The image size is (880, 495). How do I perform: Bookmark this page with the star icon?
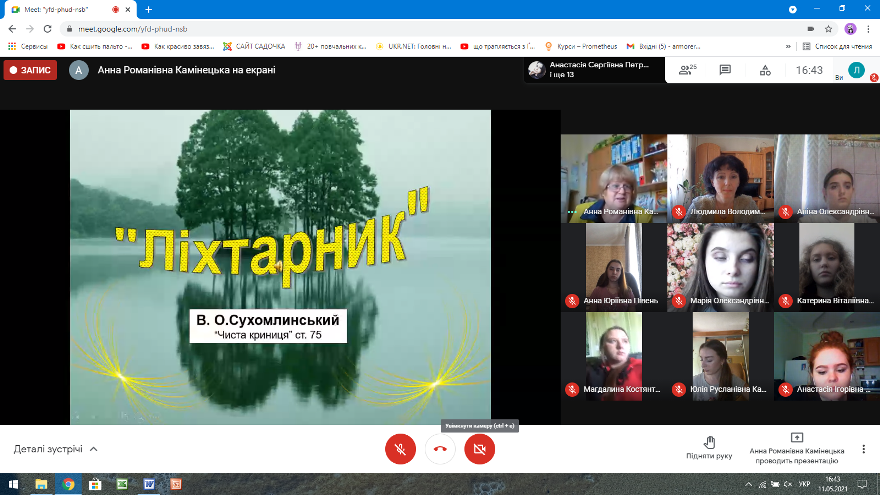828,29
